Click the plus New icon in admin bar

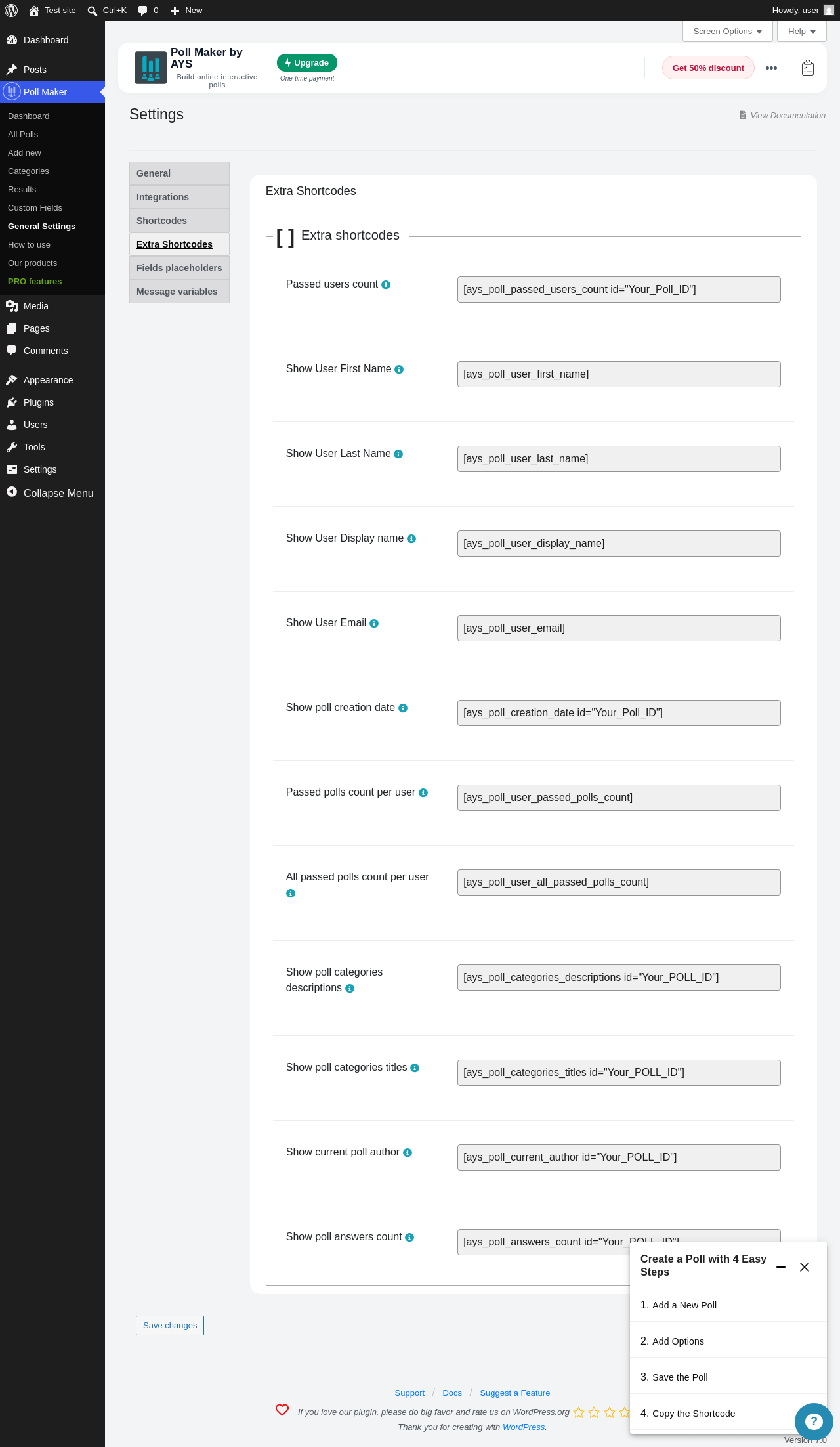pos(175,11)
